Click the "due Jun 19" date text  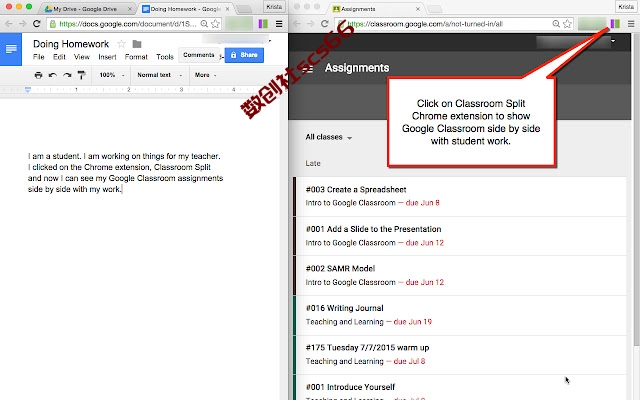point(413,322)
